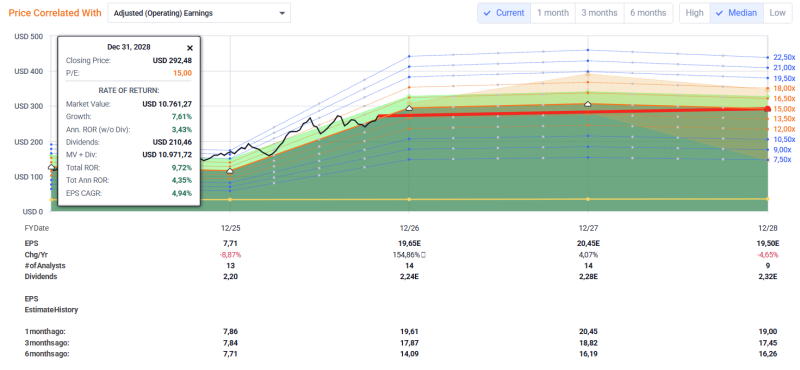Click the Market Value USD 10.761,27 value
Viewport: 800px width, 370px height.
(x=167, y=104)
